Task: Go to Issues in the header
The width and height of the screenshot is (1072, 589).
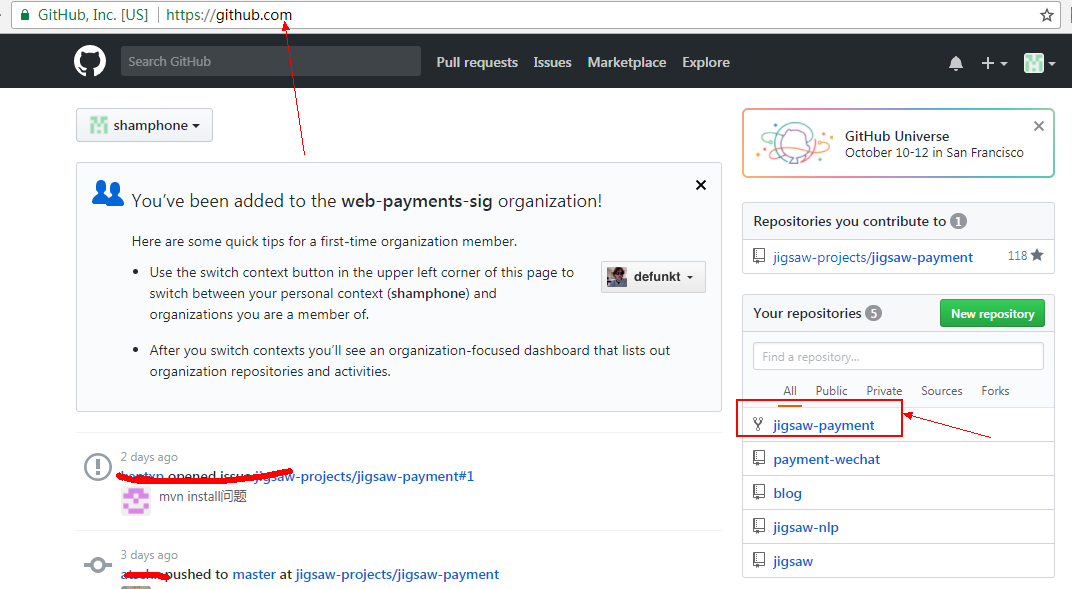Action: [552, 62]
